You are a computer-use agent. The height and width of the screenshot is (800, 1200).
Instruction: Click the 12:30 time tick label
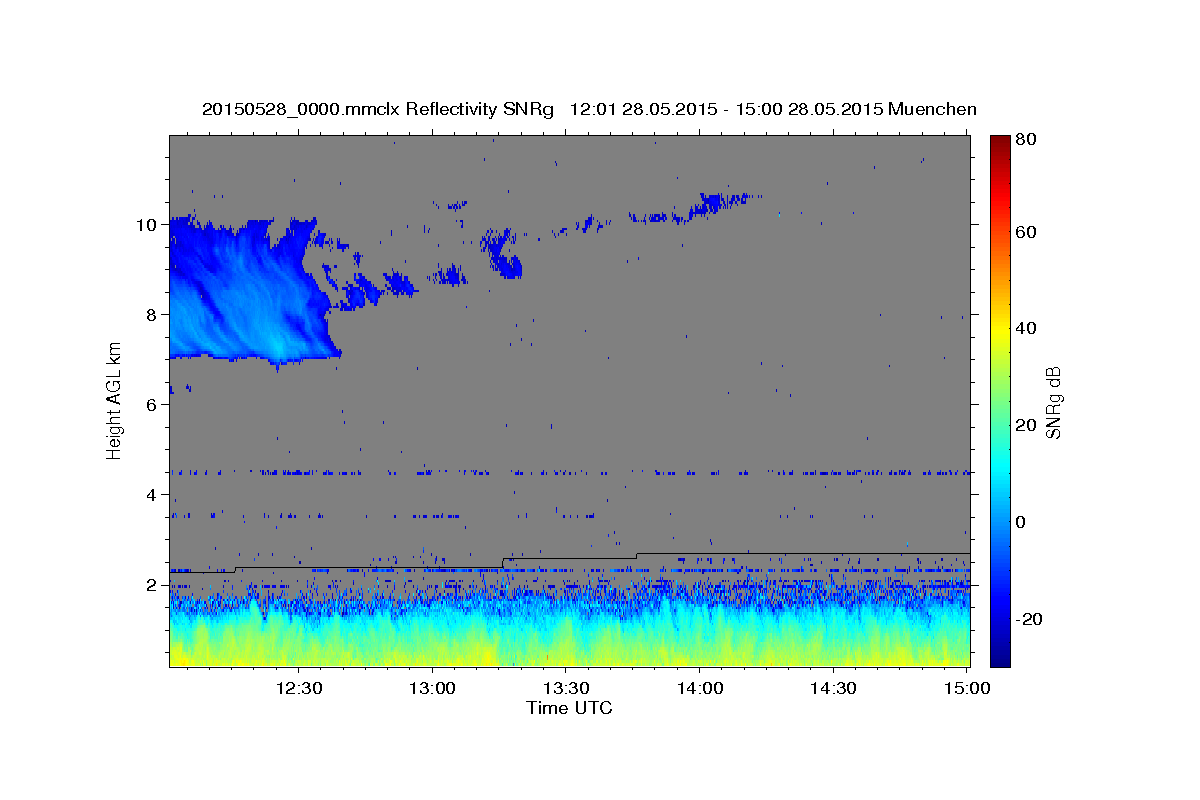pos(298,688)
